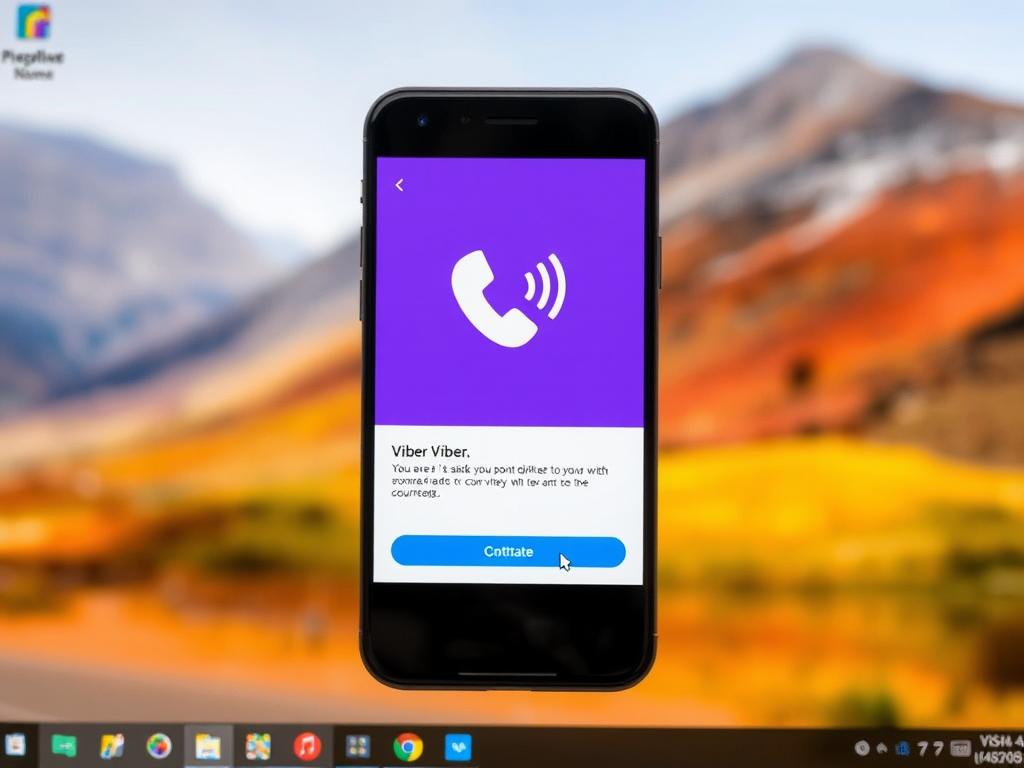Open the desktop shortcut icon at top-left
1024x768 pixels.
[34, 22]
